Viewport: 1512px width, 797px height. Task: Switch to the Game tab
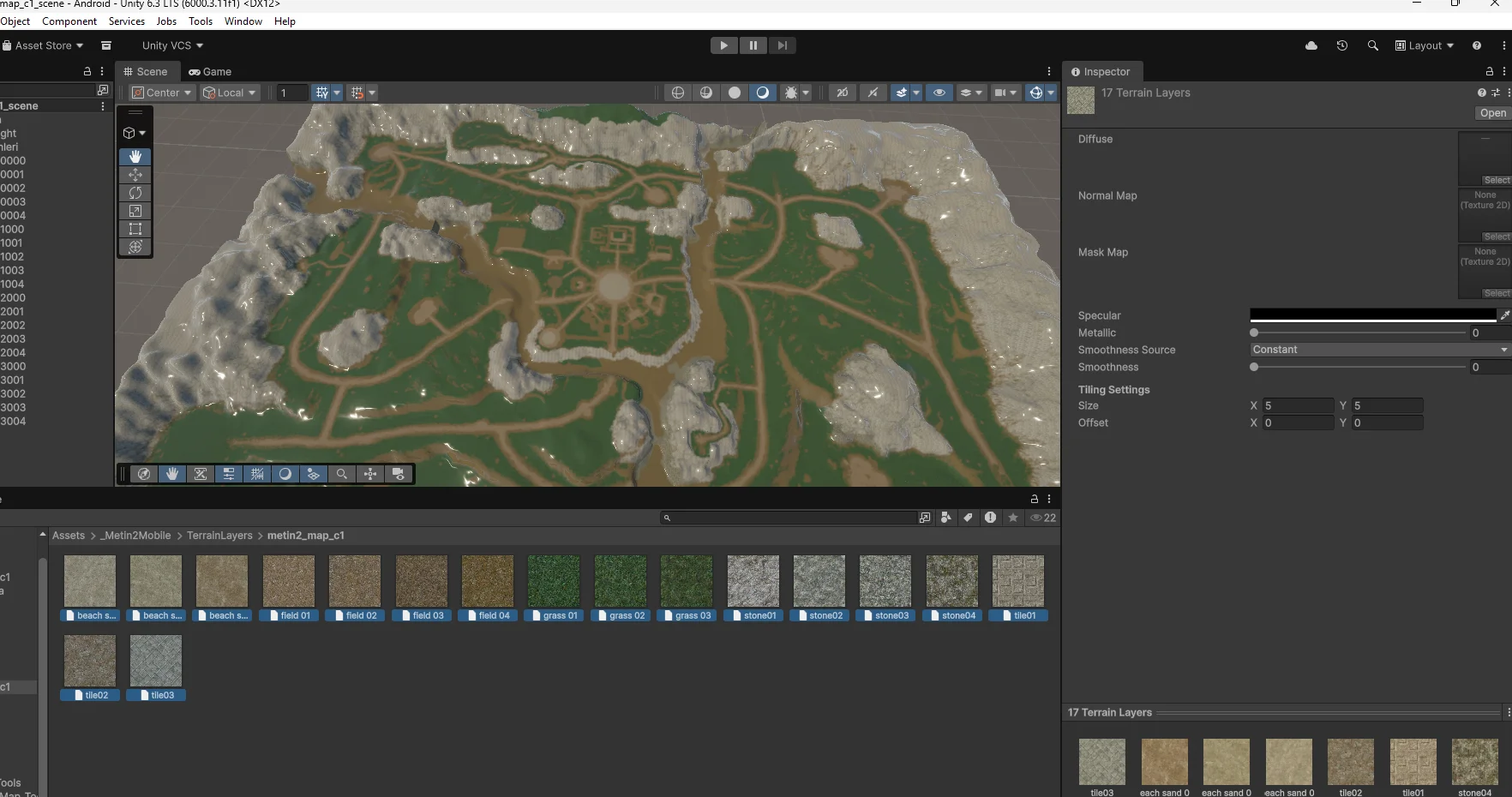coord(210,72)
